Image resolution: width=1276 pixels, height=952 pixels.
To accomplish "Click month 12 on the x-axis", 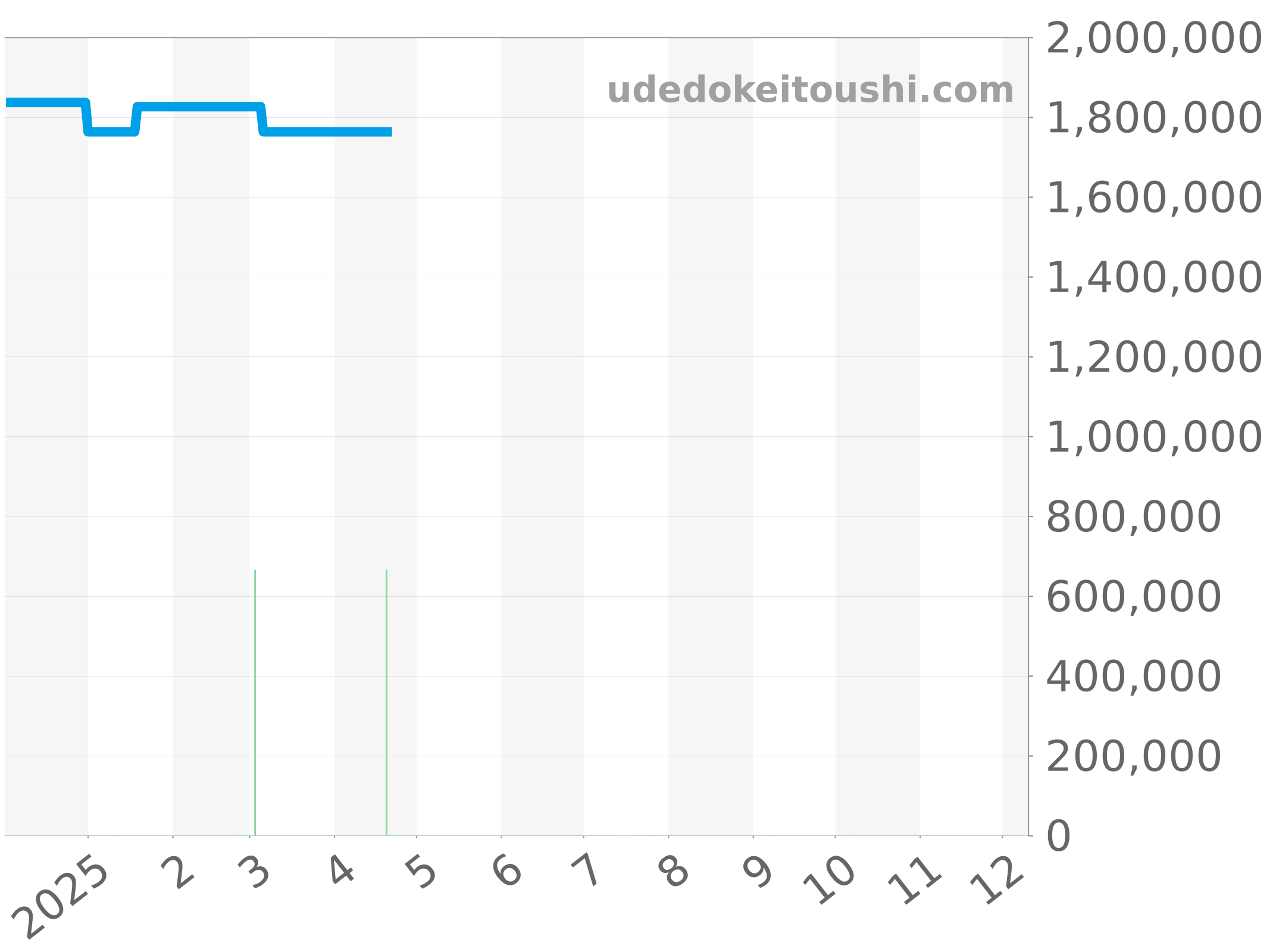I will click(997, 881).
